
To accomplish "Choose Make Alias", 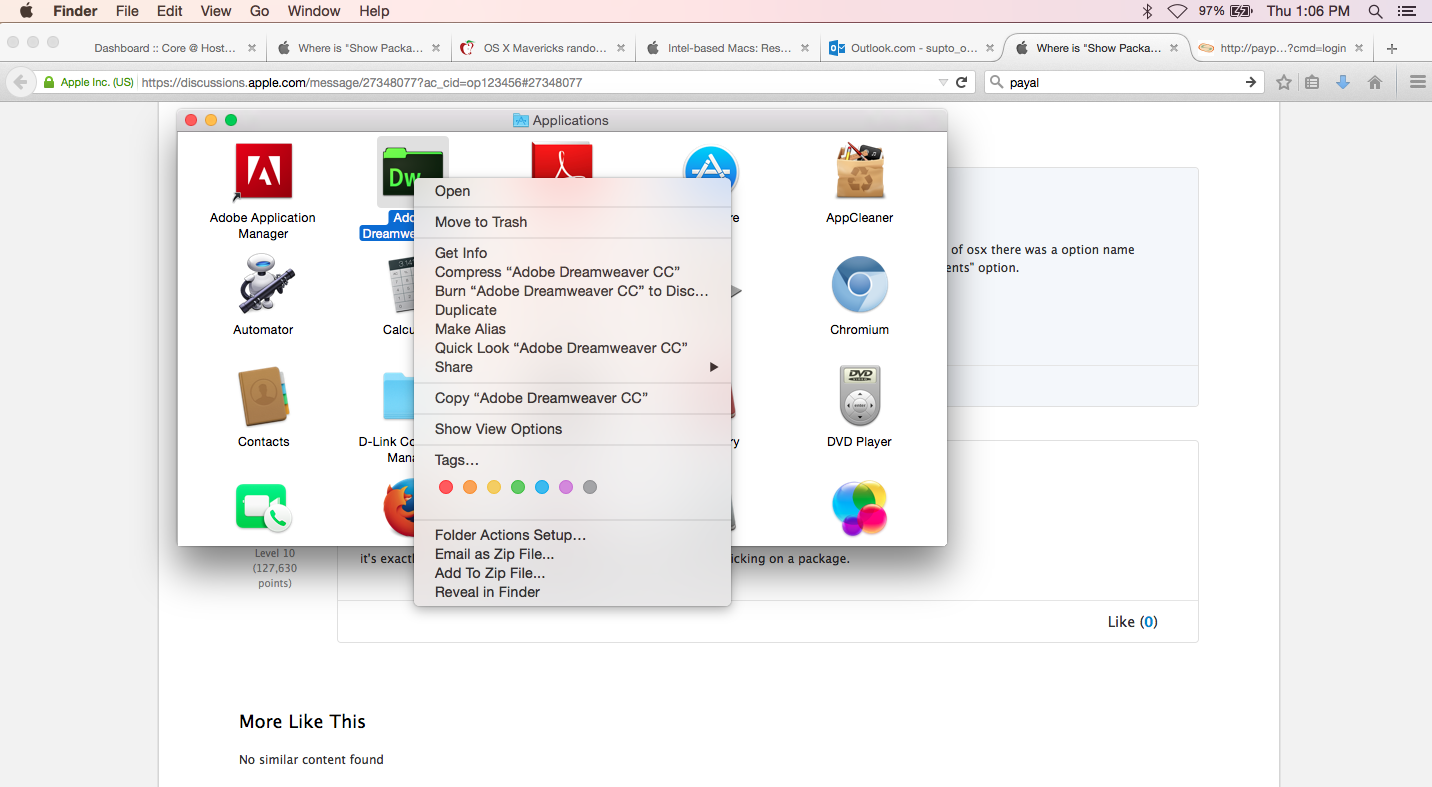I will [x=572, y=329].
